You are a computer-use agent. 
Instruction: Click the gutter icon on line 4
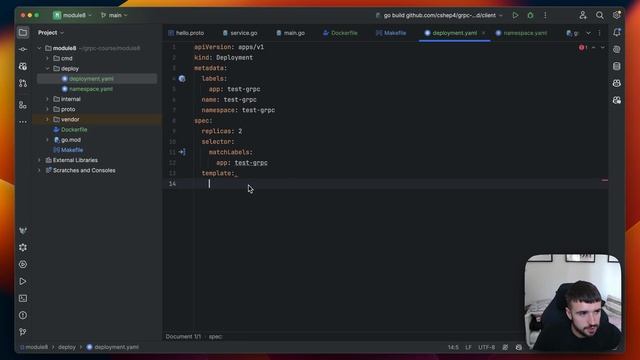[182, 79]
